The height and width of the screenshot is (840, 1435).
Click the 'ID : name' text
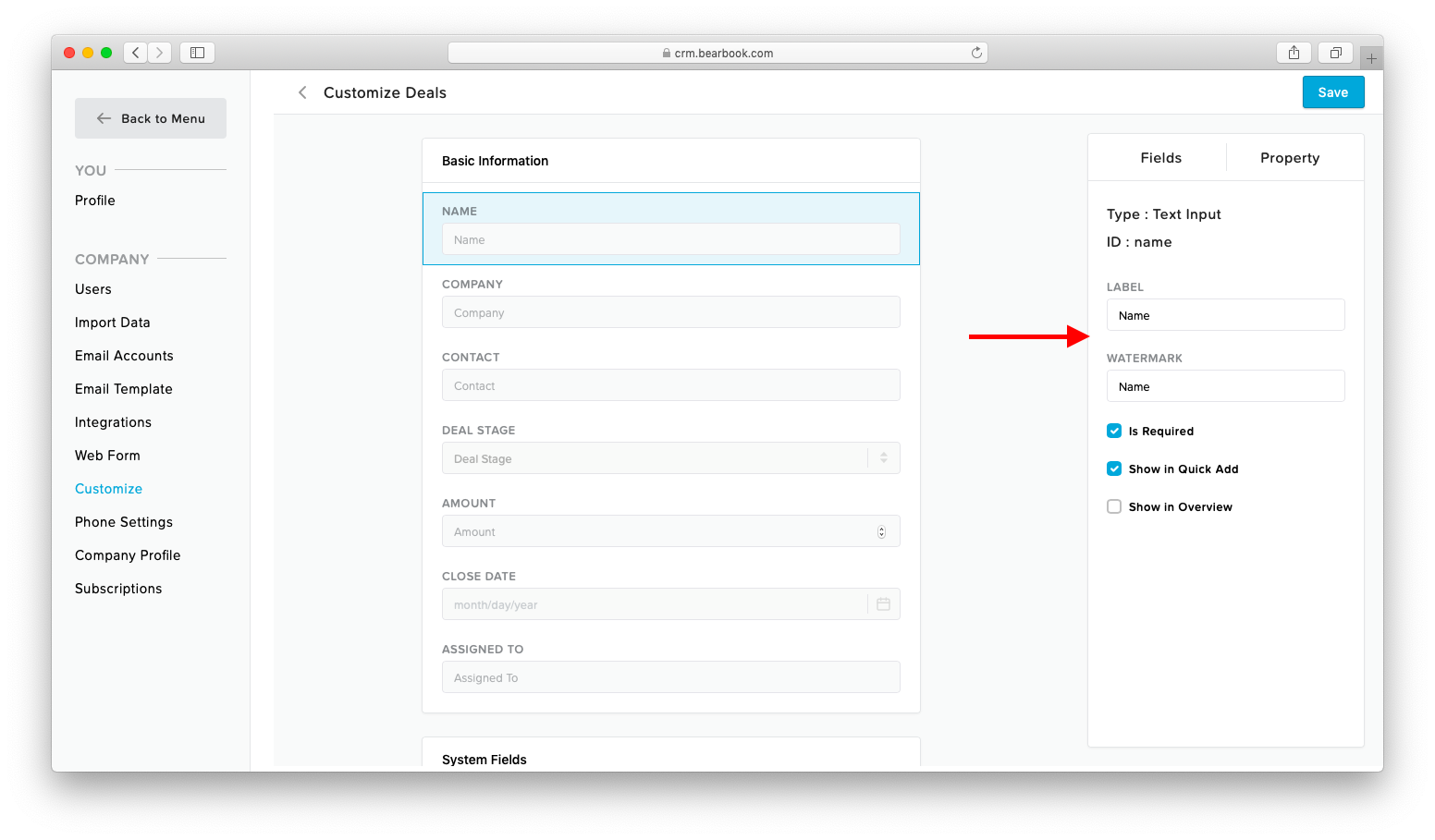(1139, 242)
